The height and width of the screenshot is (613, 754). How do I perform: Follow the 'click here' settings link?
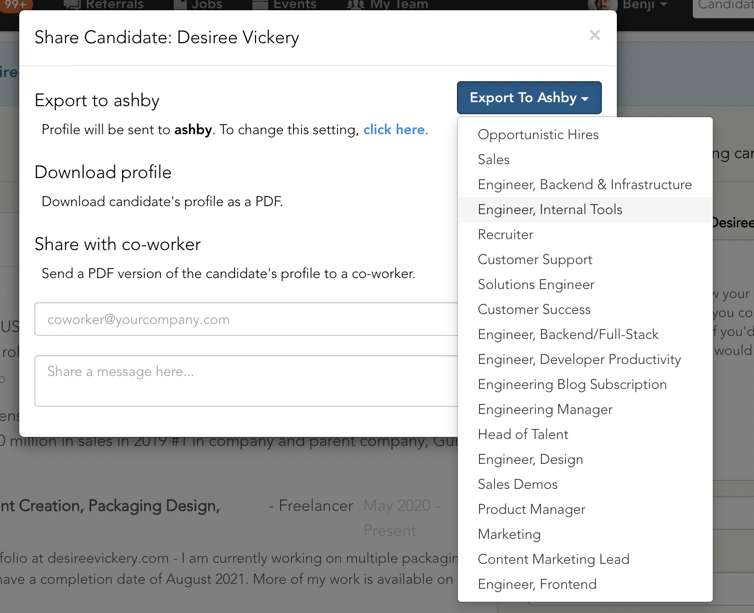point(394,130)
